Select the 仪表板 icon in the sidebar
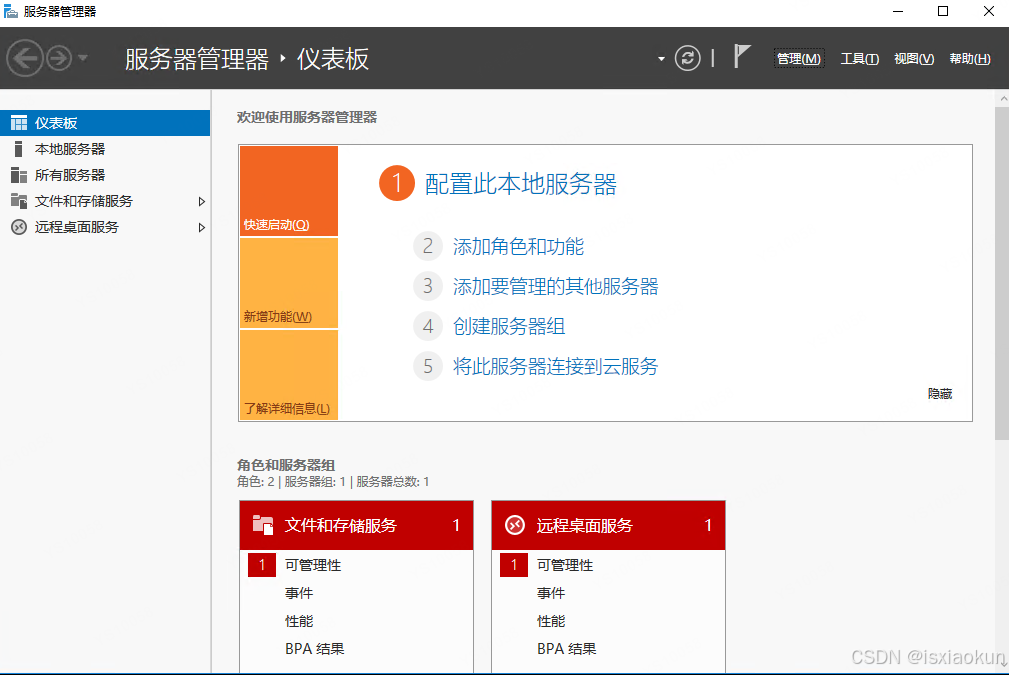 tap(16, 122)
